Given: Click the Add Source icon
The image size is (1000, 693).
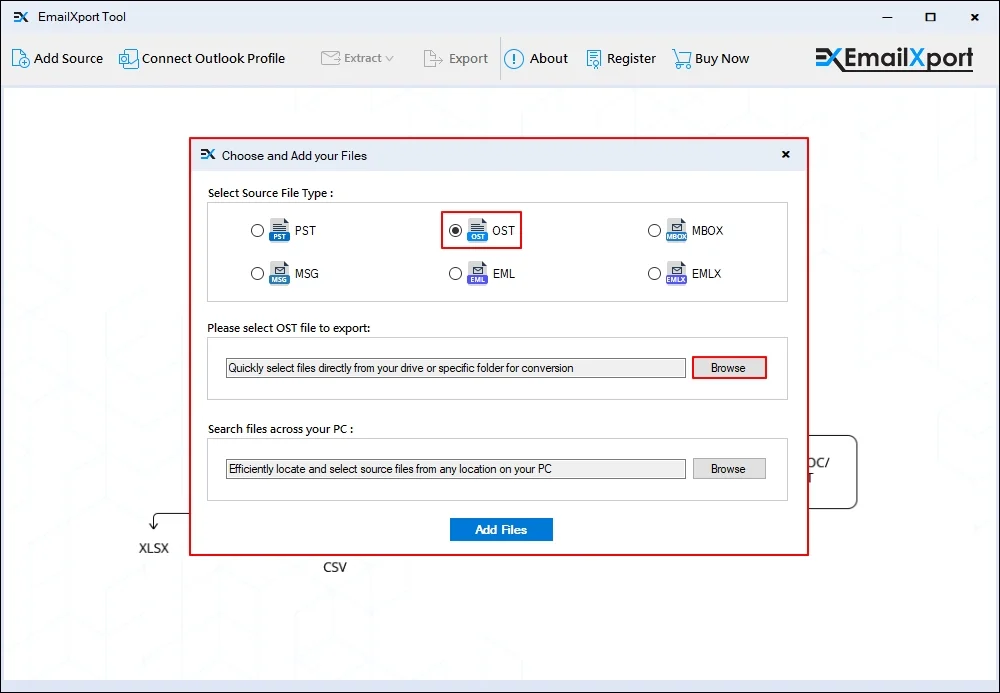Looking at the screenshot, I should point(18,59).
